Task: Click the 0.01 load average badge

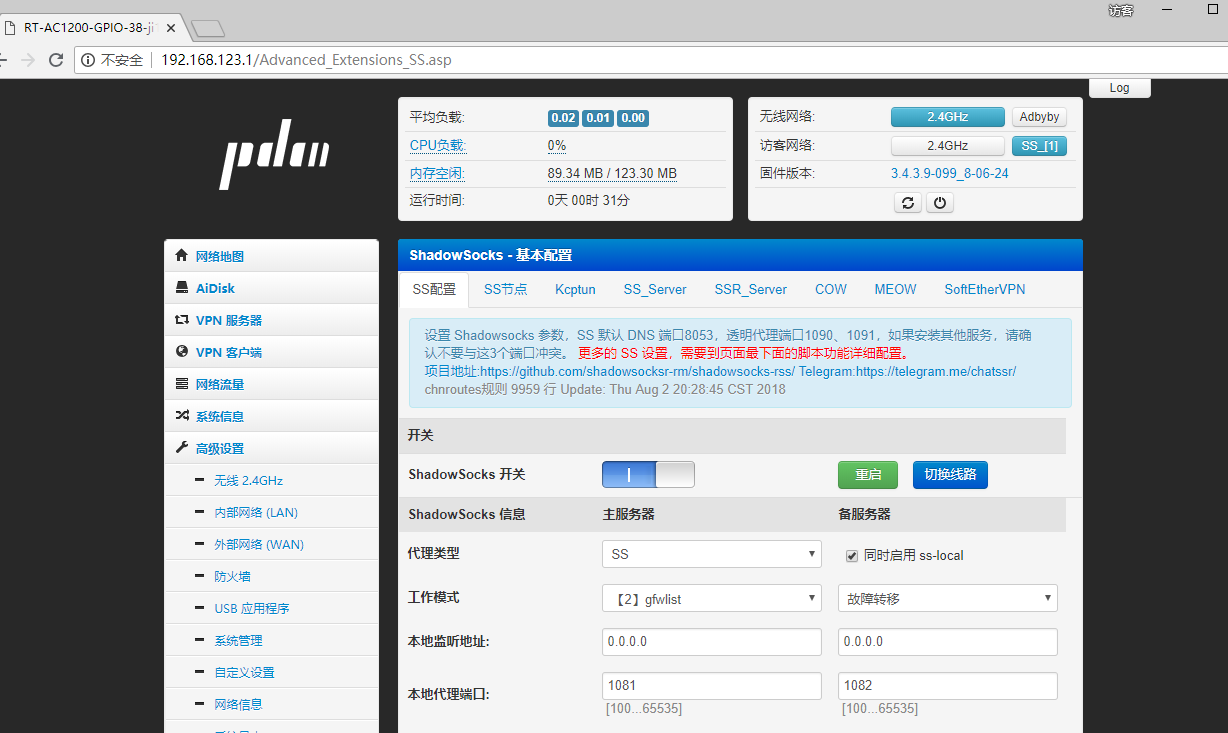Action: point(598,118)
